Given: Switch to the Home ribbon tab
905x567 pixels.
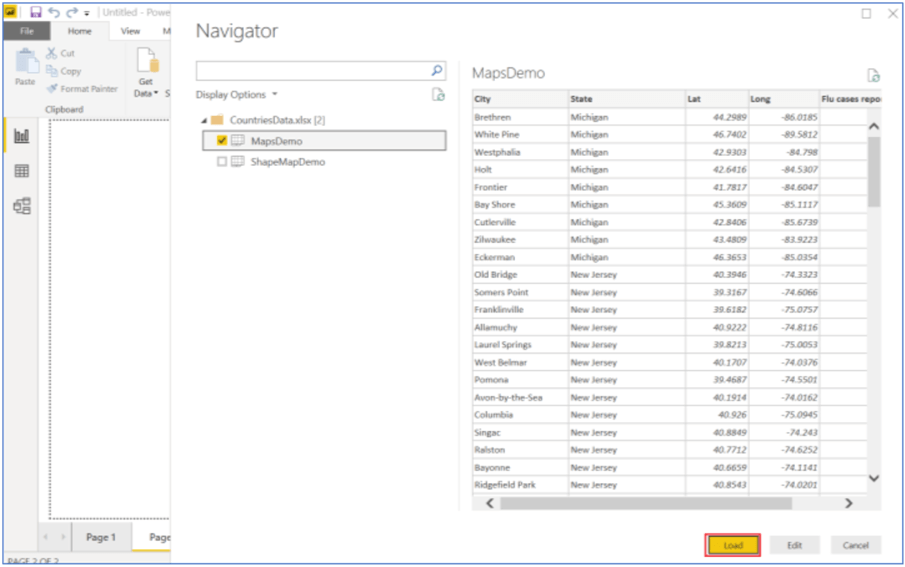Looking at the screenshot, I should tap(80, 31).
